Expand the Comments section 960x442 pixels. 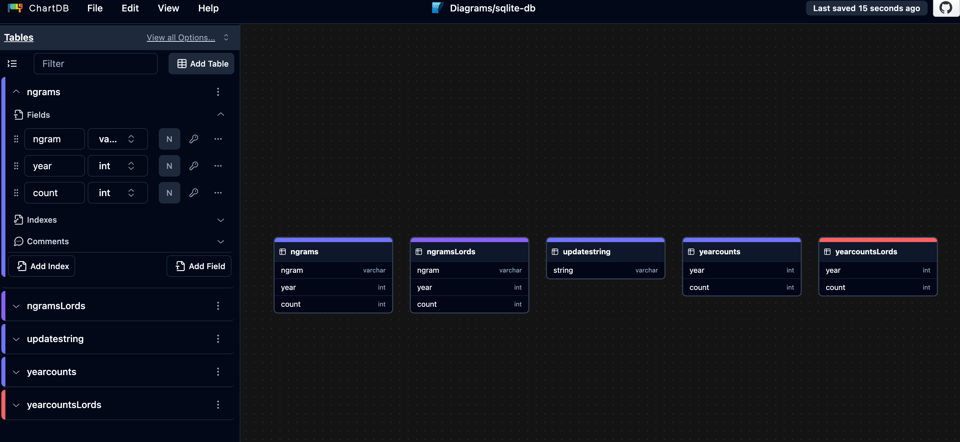pos(221,242)
